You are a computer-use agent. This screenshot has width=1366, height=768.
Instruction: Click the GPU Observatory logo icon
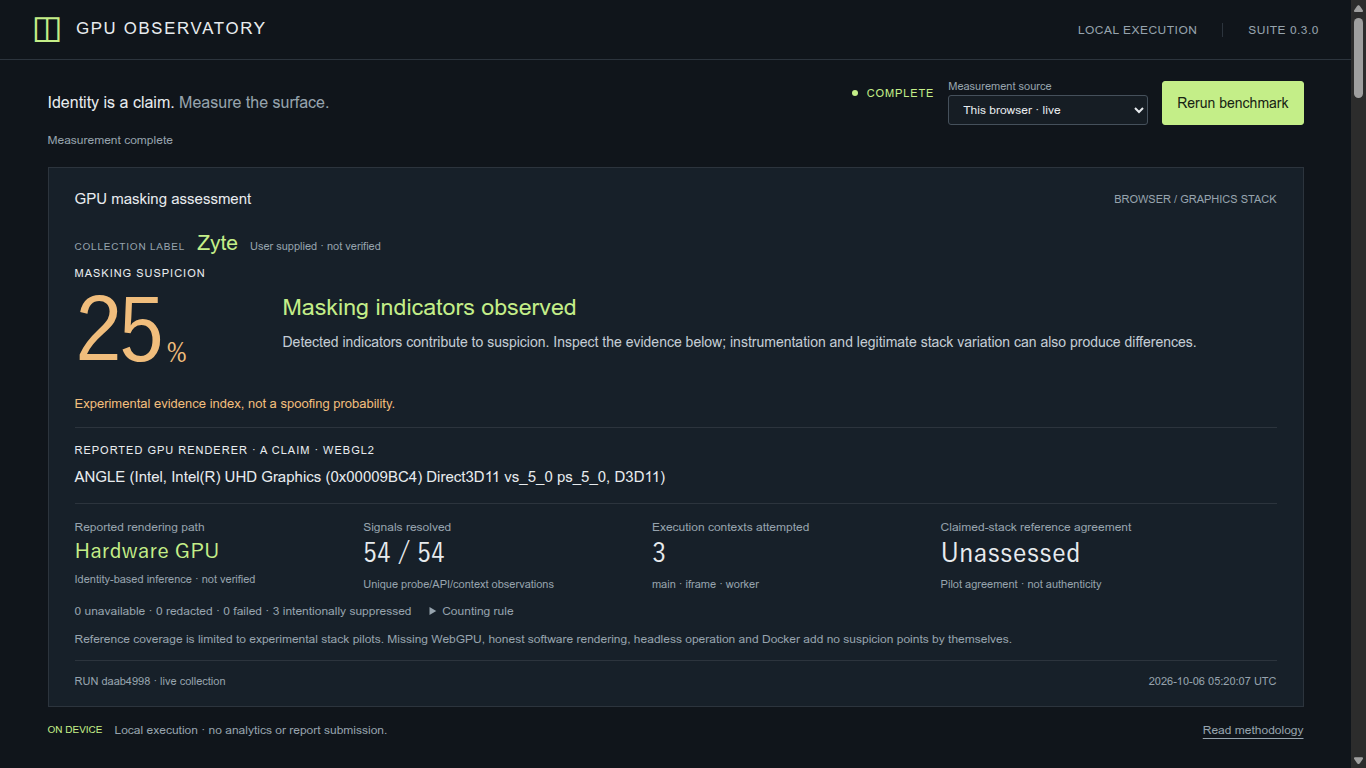pyautogui.click(x=47, y=30)
